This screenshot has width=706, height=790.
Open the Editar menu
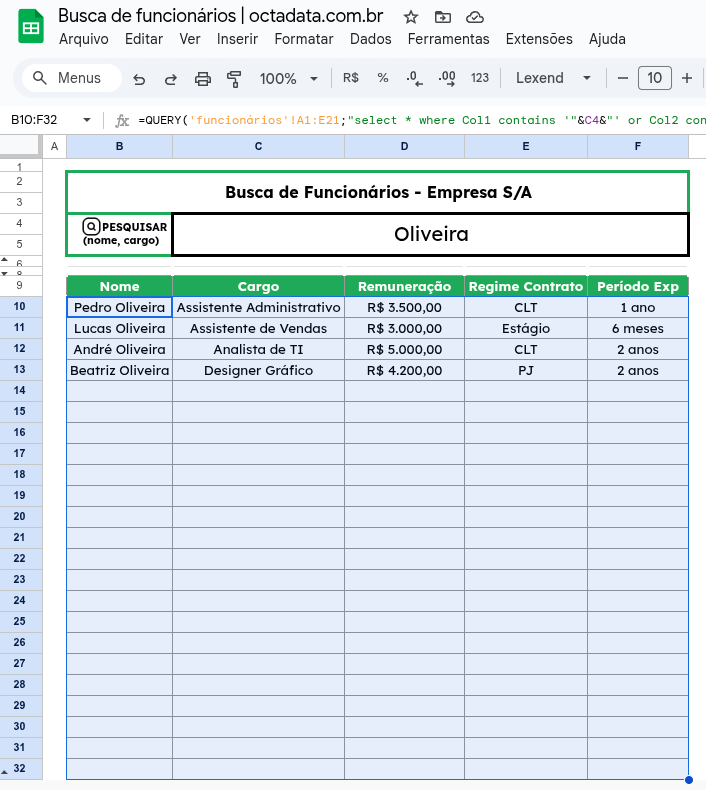tap(144, 39)
